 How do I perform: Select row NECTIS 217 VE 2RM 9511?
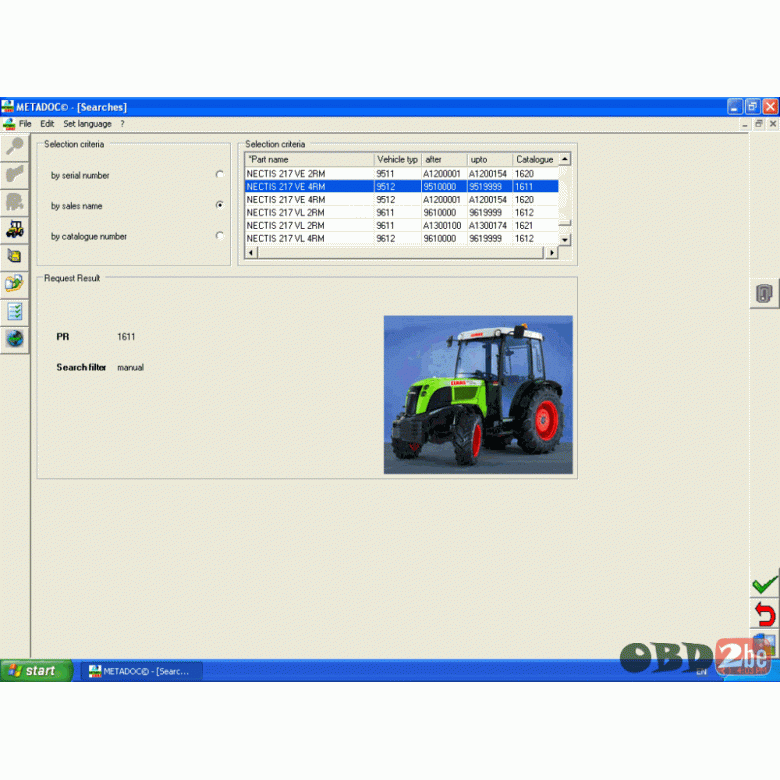[x=401, y=174]
